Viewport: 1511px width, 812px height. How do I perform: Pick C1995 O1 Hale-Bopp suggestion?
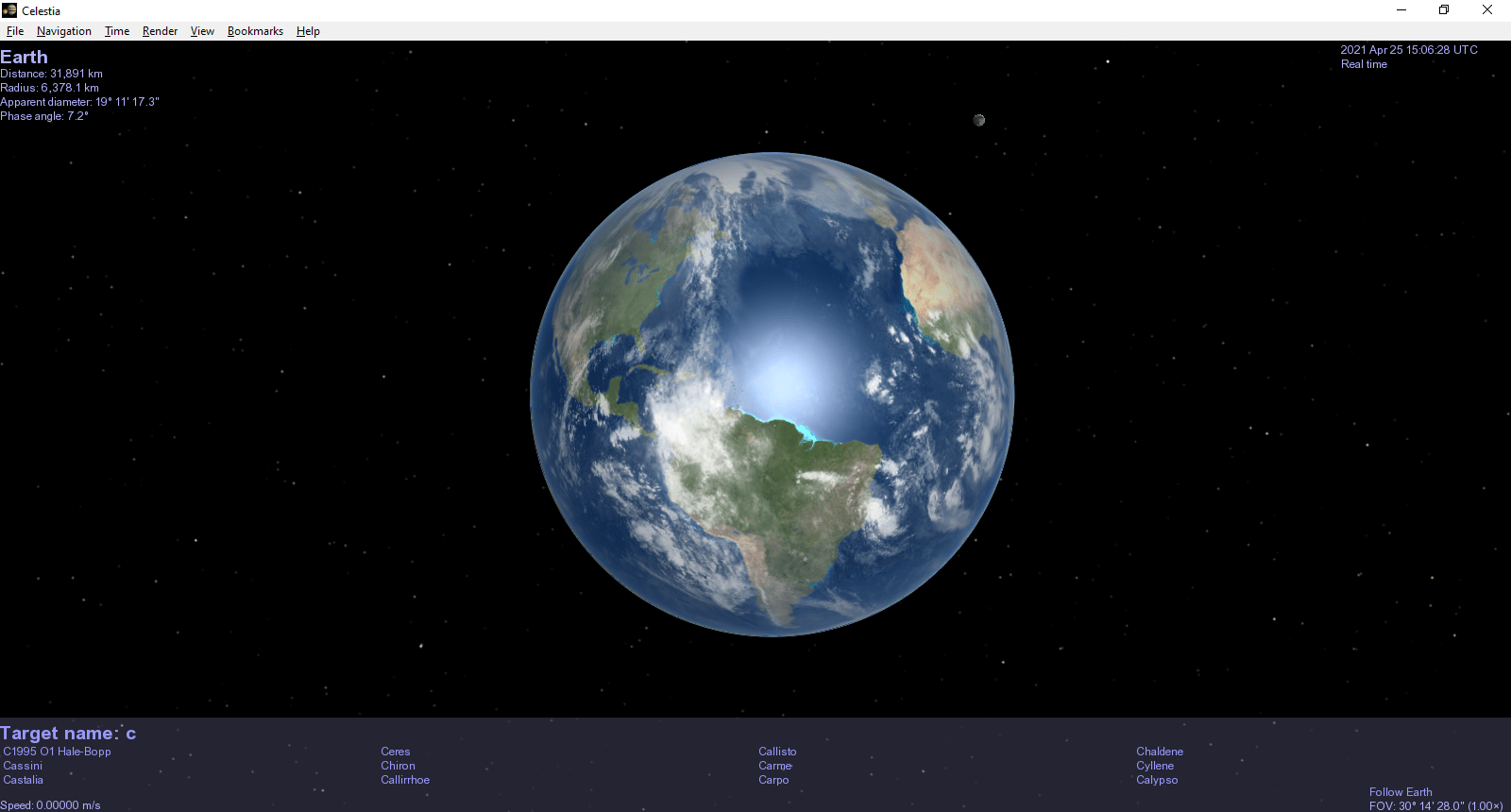[x=58, y=752]
